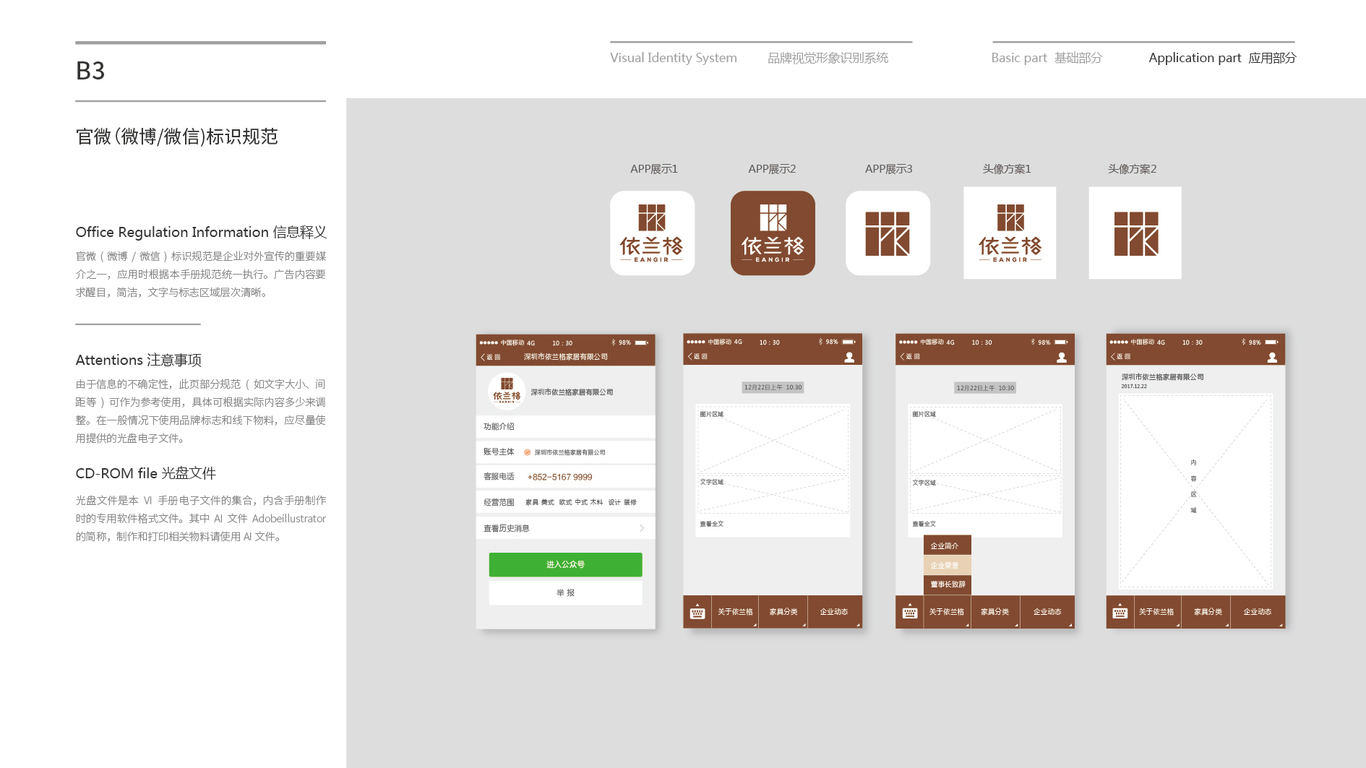
Task: Open 家具分类 menu in phone with popup
Action: point(996,612)
